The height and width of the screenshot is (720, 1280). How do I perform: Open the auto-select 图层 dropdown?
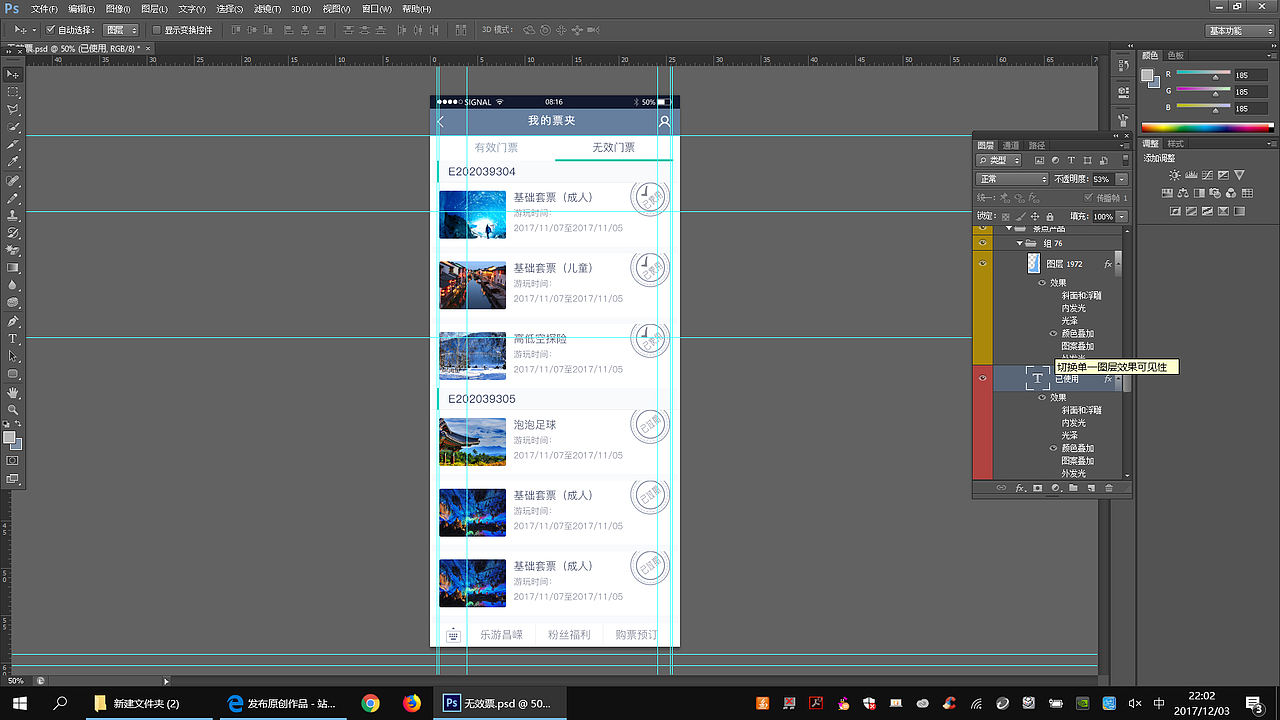[x=120, y=30]
